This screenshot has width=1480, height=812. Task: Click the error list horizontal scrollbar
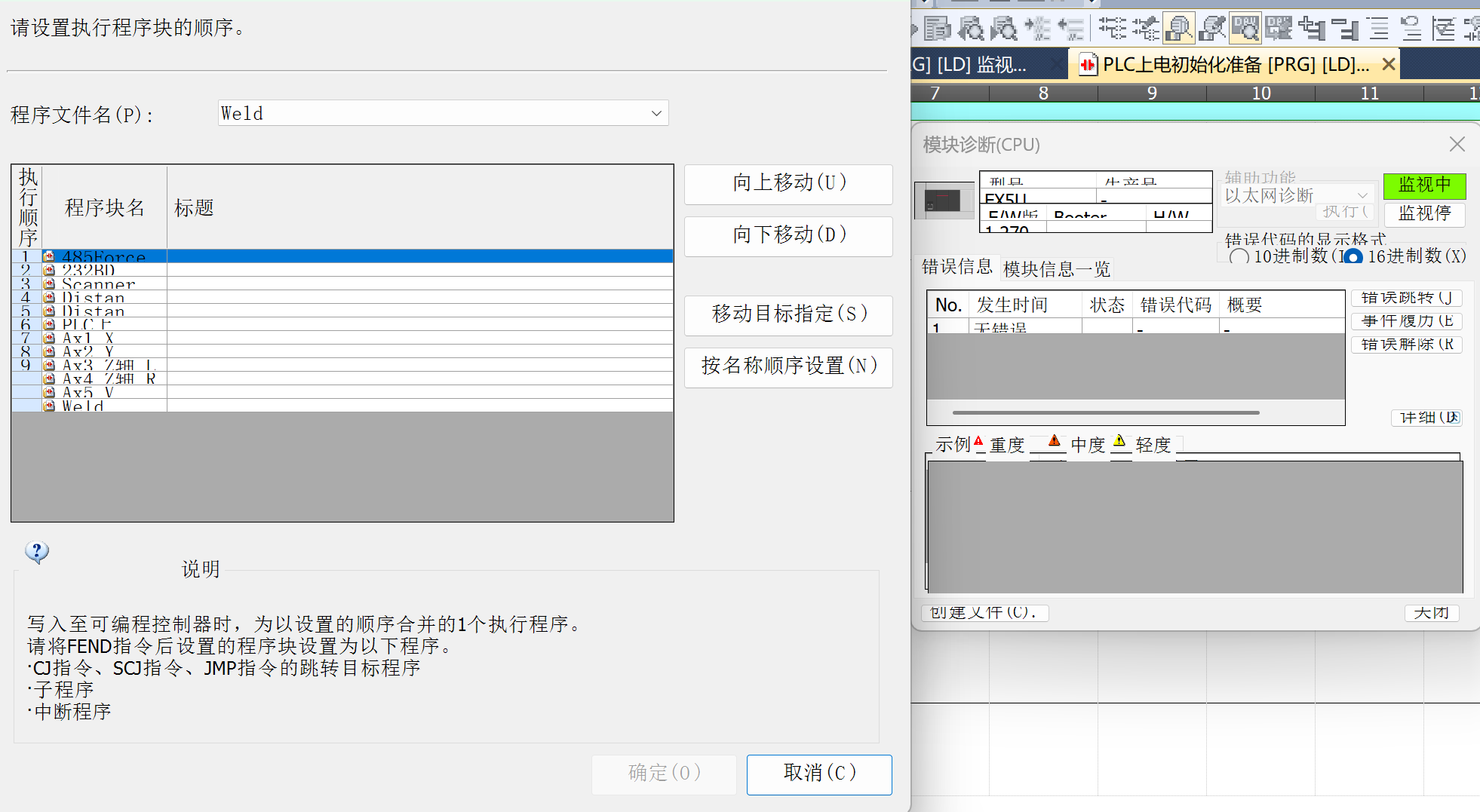click(1105, 412)
